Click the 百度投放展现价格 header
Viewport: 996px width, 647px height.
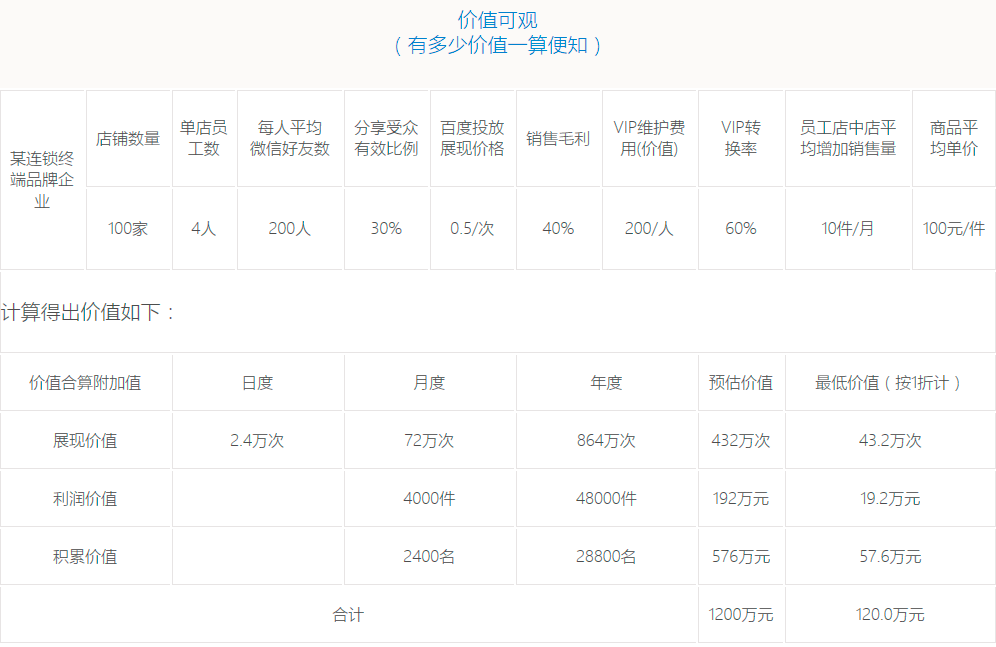coord(472,138)
